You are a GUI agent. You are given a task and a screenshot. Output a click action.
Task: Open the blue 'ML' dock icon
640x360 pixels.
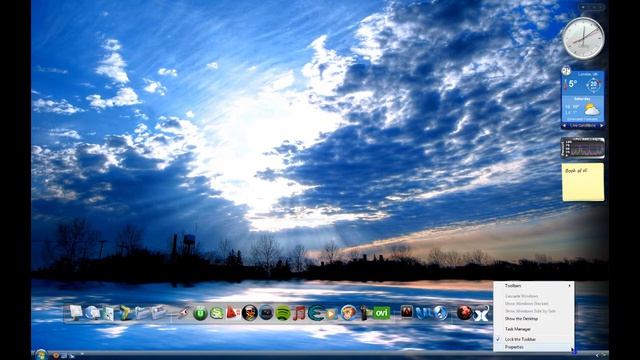coord(423,313)
